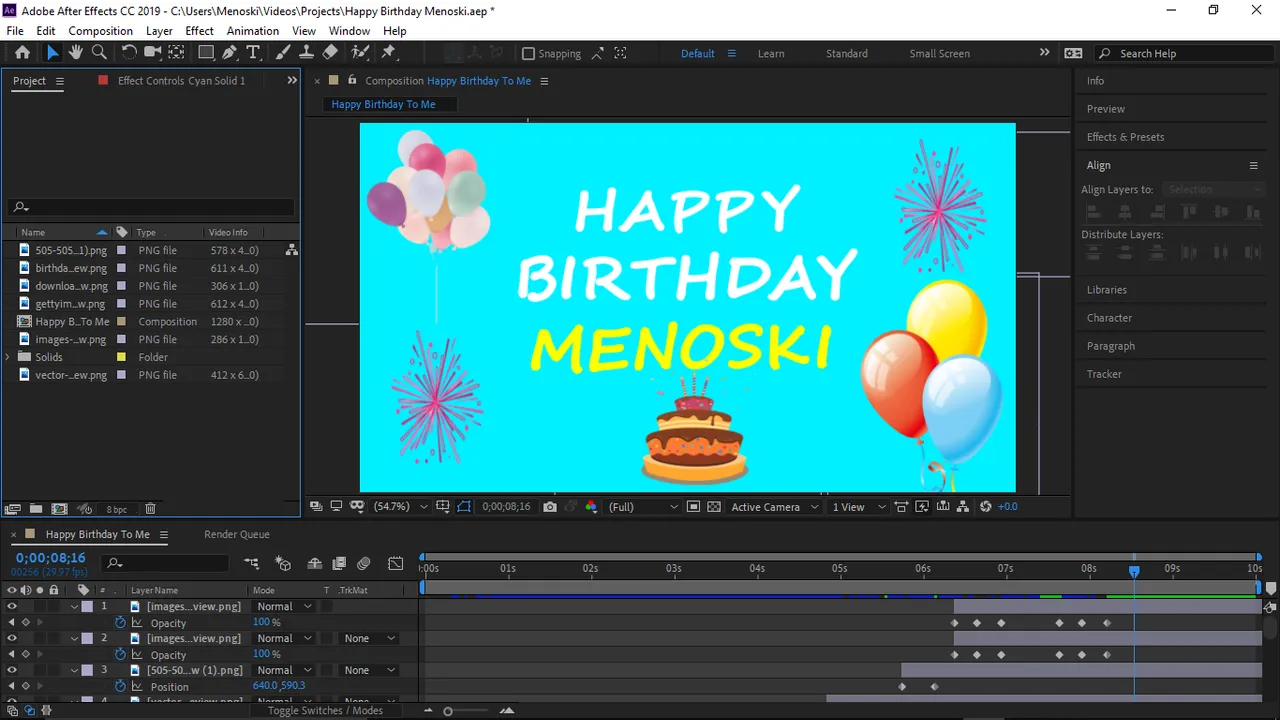
Task: Hide layer 3 [505-50...w (1).png] with eye icon
Action: tap(12, 670)
